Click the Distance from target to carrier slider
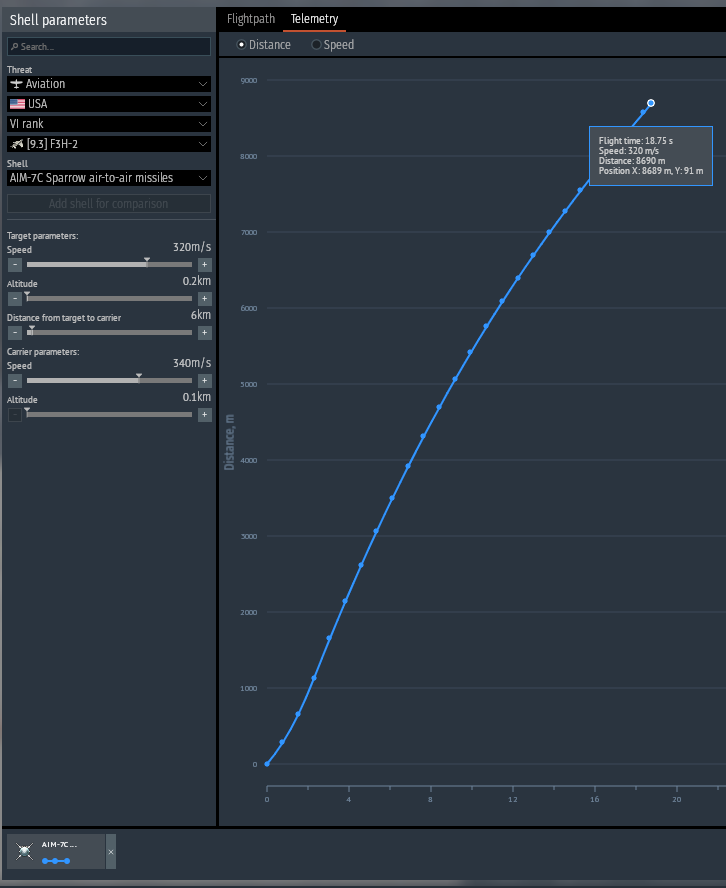Viewport: 726px width, 888px height. click(x=109, y=332)
